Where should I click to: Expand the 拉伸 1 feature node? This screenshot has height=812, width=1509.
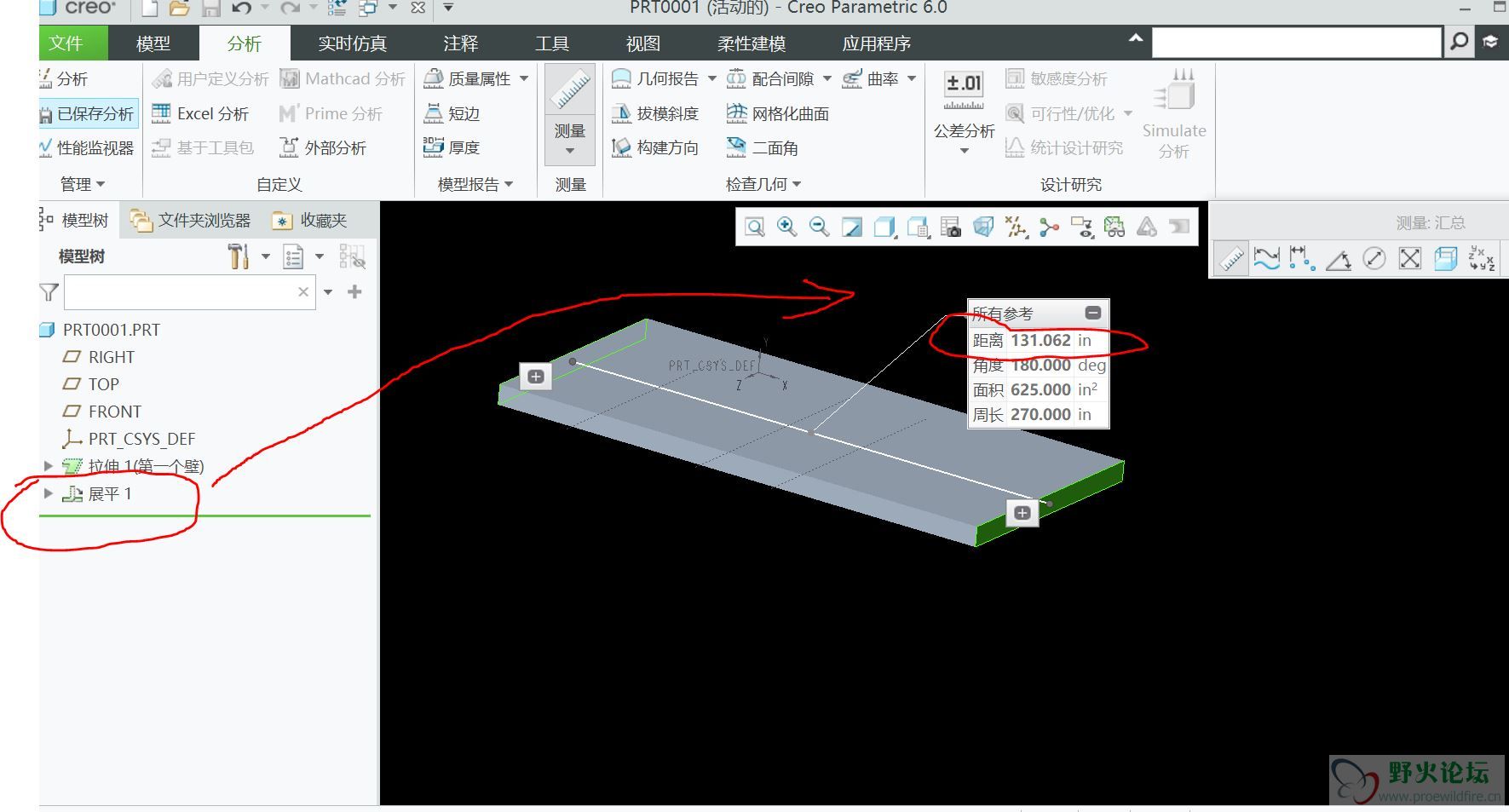pyautogui.click(x=49, y=466)
